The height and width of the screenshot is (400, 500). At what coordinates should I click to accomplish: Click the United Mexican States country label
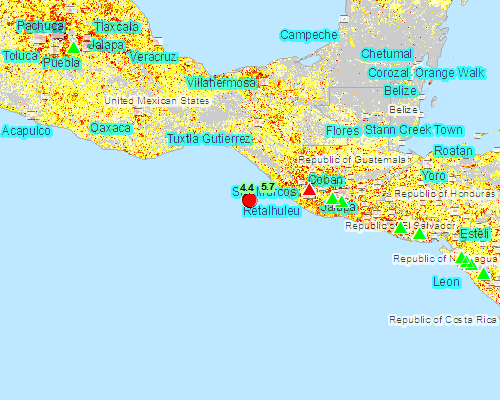click(x=157, y=101)
